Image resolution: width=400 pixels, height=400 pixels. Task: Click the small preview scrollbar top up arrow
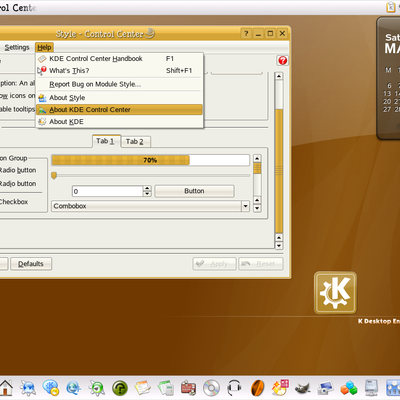pyautogui.click(x=257, y=158)
